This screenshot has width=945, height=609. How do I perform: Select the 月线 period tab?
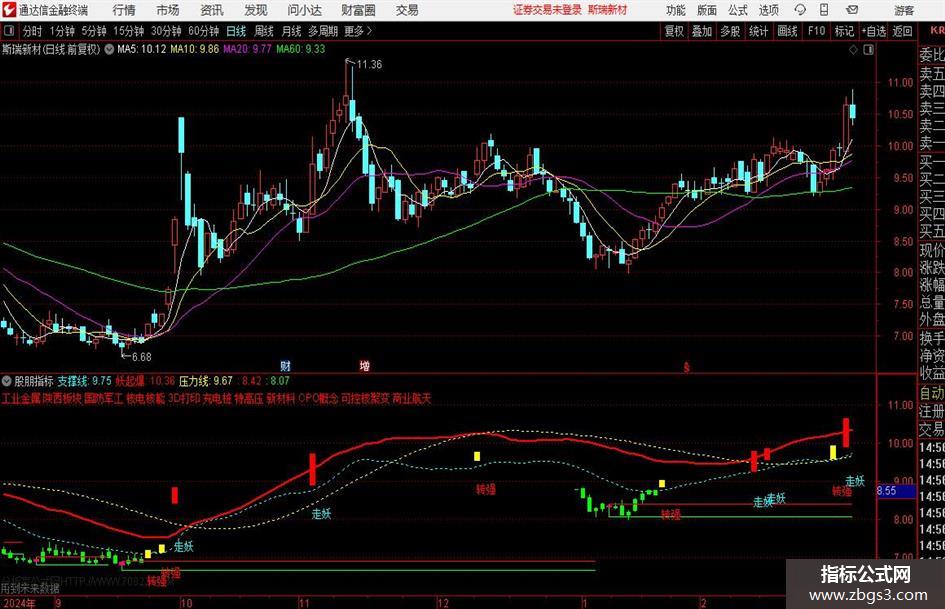(x=291, y=31)
